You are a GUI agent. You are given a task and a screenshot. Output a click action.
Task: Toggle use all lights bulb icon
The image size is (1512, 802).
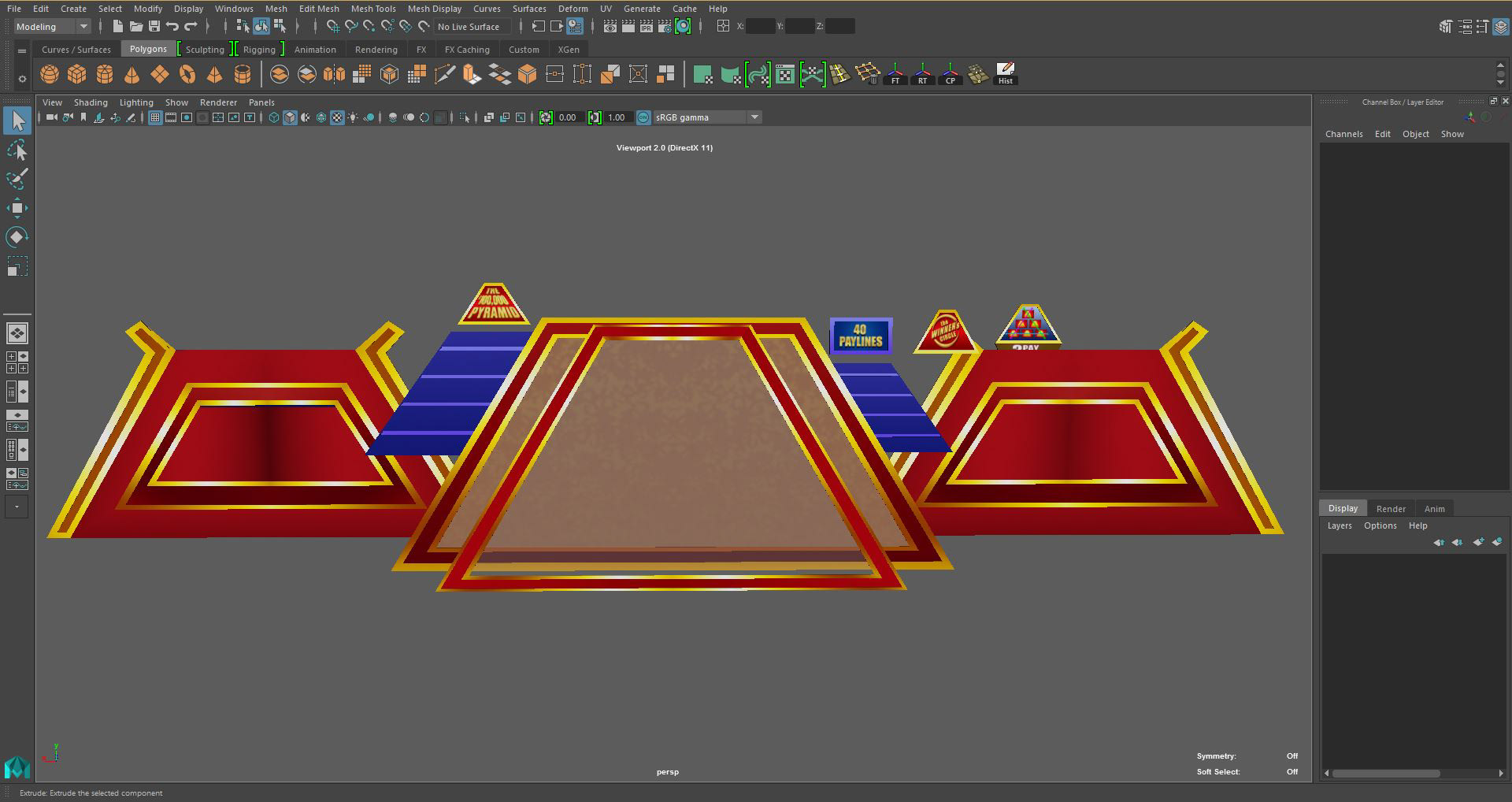pyautogui.click(x=353, y=117)
